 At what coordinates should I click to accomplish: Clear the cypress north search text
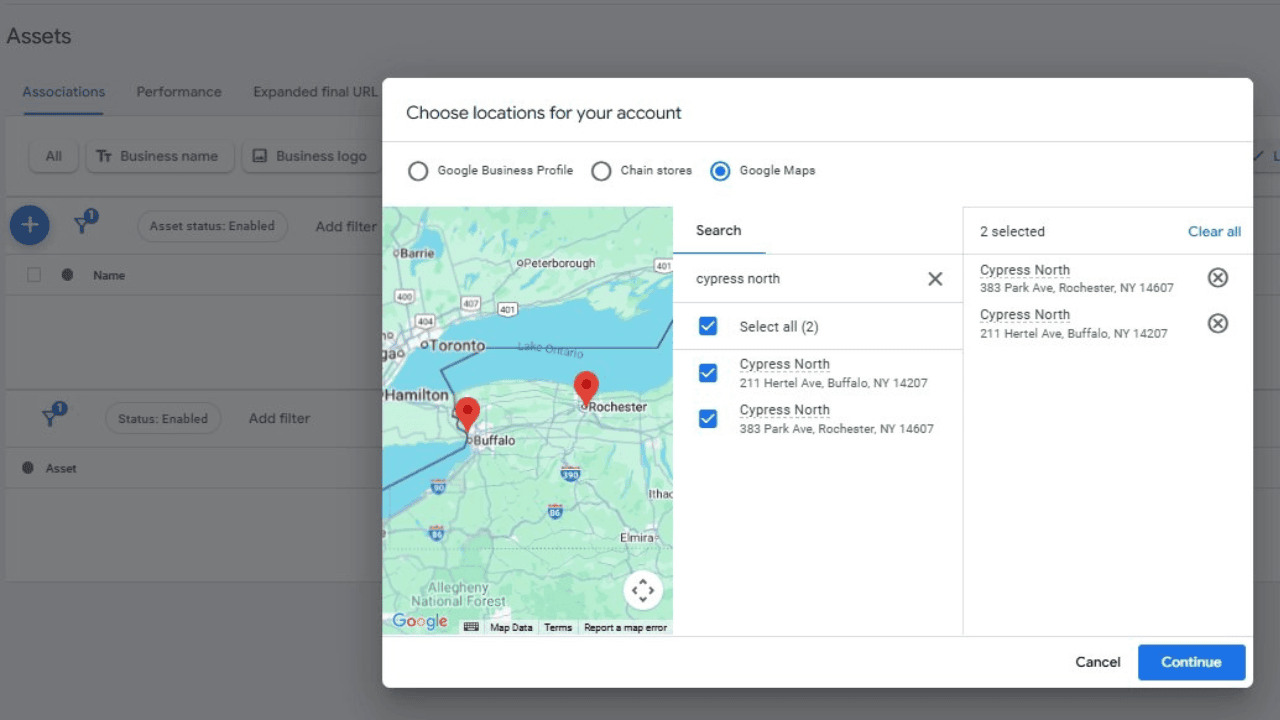click(x=935, y=279)
